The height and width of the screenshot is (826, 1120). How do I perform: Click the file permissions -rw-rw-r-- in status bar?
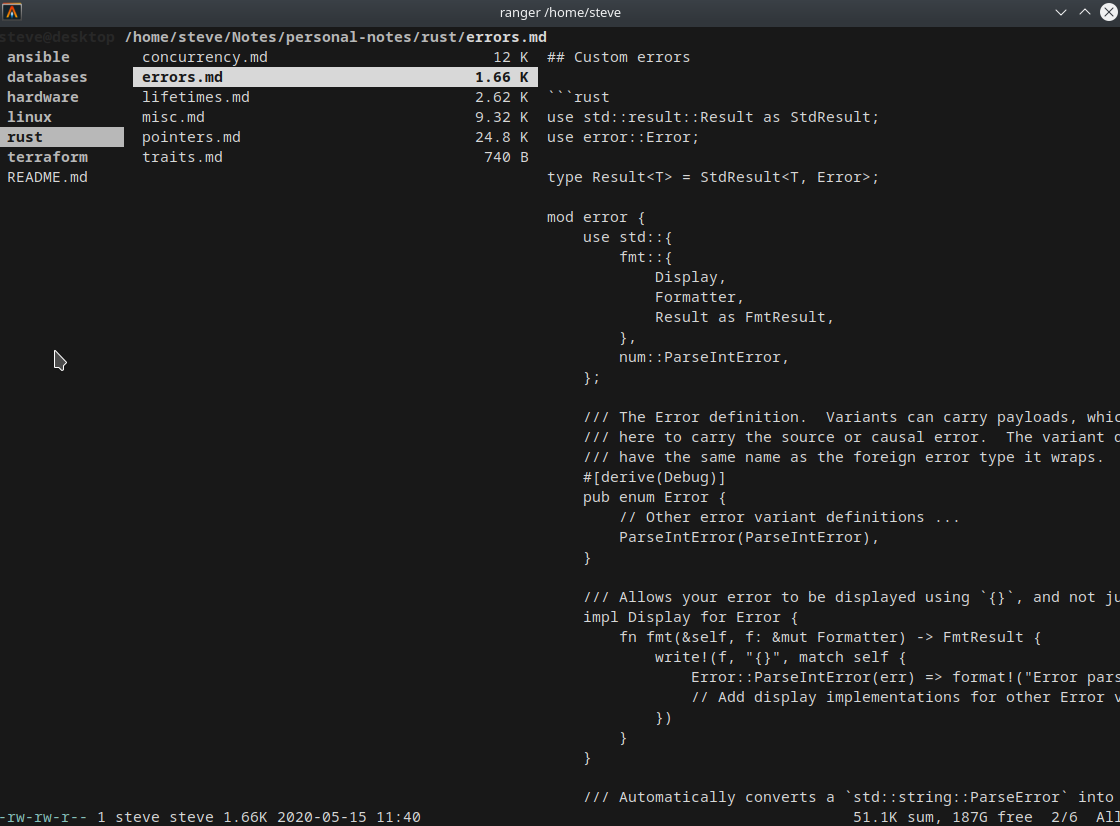point(43,817)
